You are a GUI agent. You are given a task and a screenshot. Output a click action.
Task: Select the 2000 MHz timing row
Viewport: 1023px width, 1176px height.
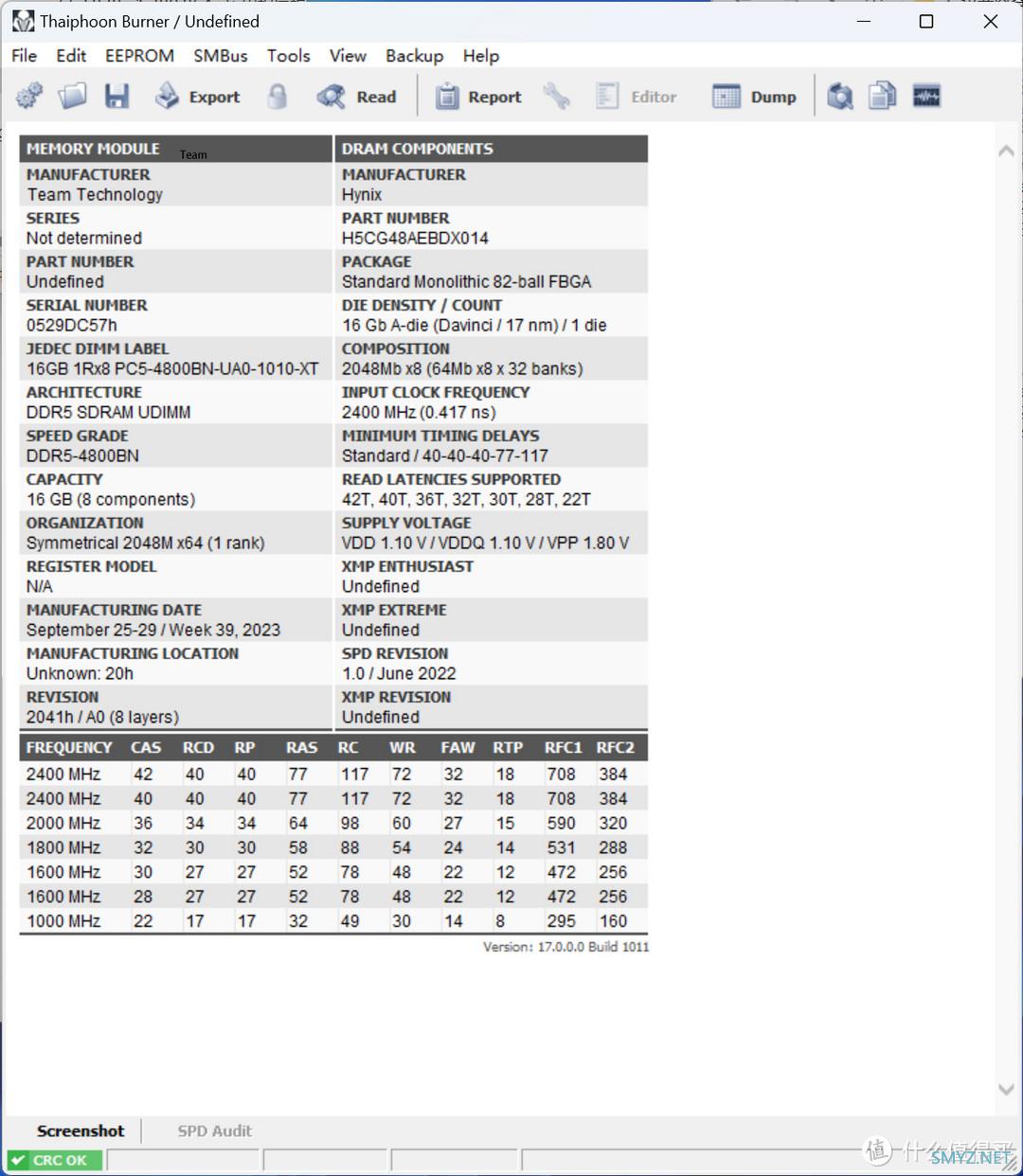tap(333, 824)
